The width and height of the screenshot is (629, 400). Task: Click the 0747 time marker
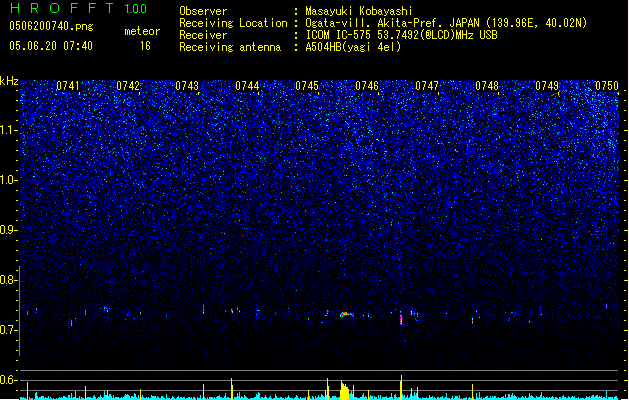tap(427, 85)
